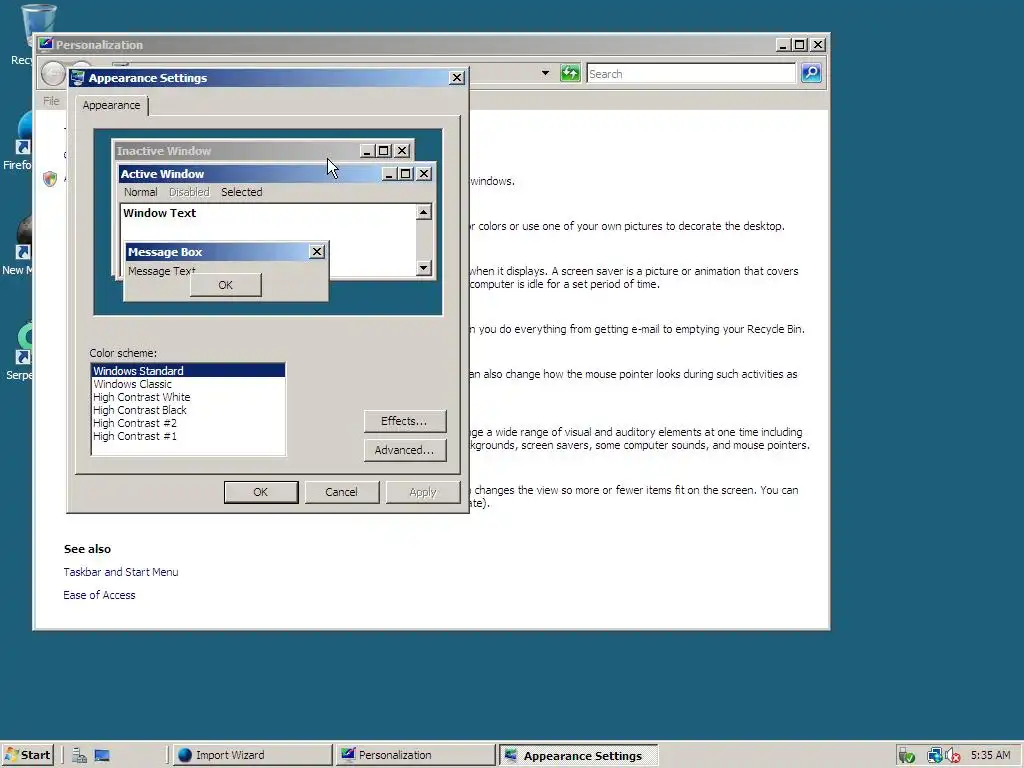
Task: Open the Ease of Access link
Action: tap(99, 595)
